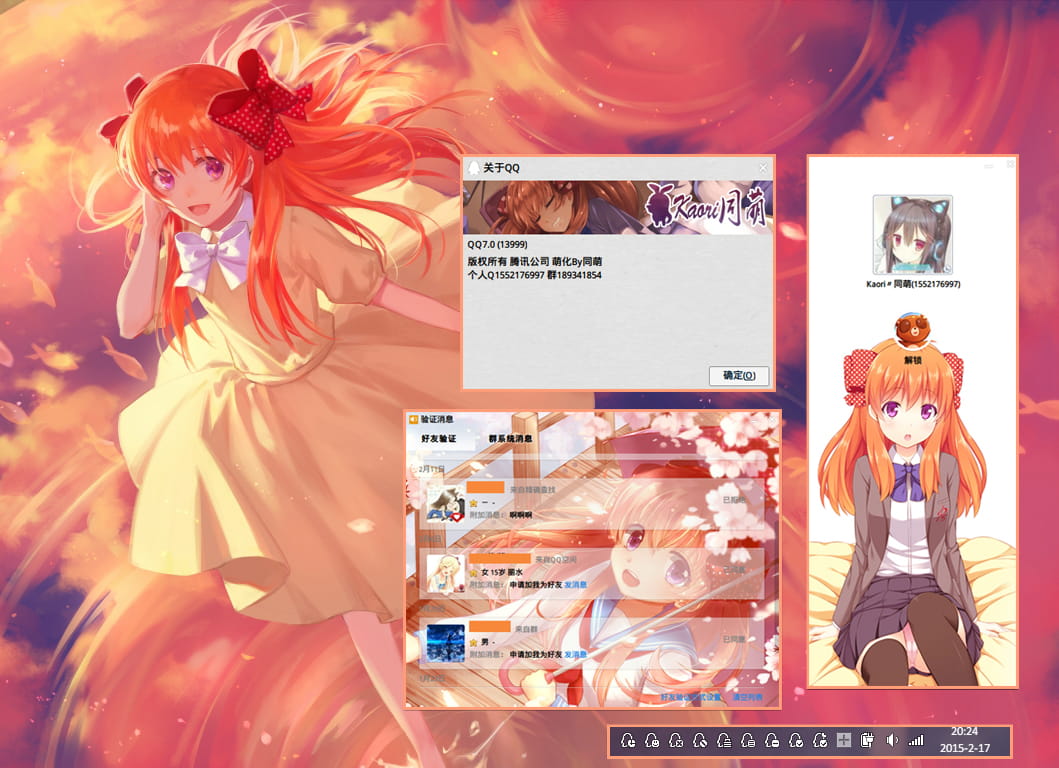Image resolution: width=1059 pixels, height=768 pixels.
Task: Close the QQ lock window
Action: coord(1010,164)
